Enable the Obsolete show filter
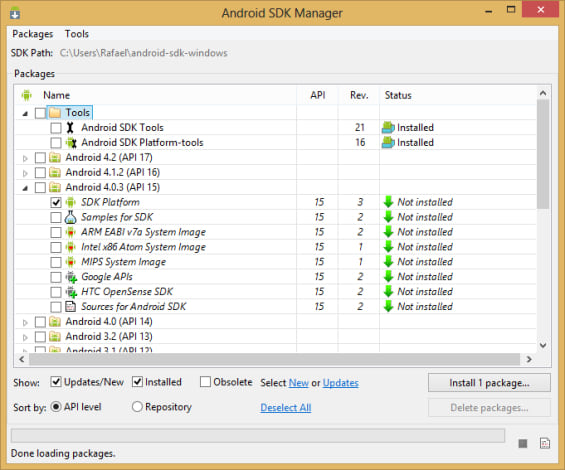 205,382
